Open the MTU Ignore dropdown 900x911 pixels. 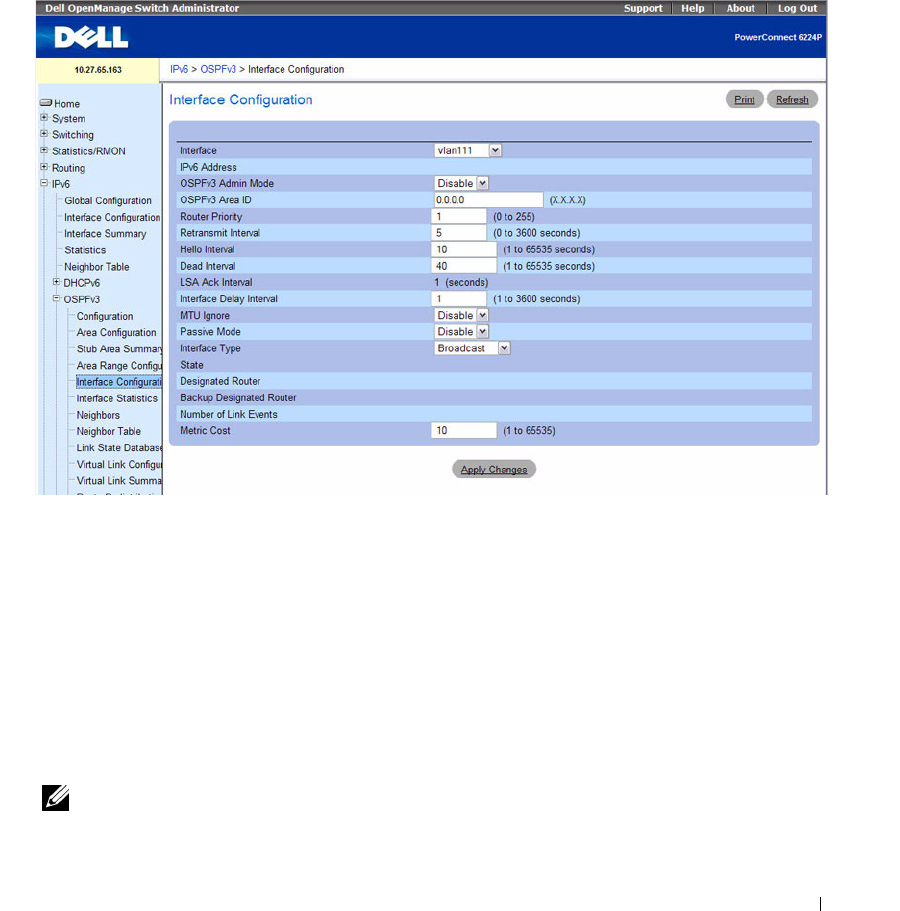(x=482, y=315)
